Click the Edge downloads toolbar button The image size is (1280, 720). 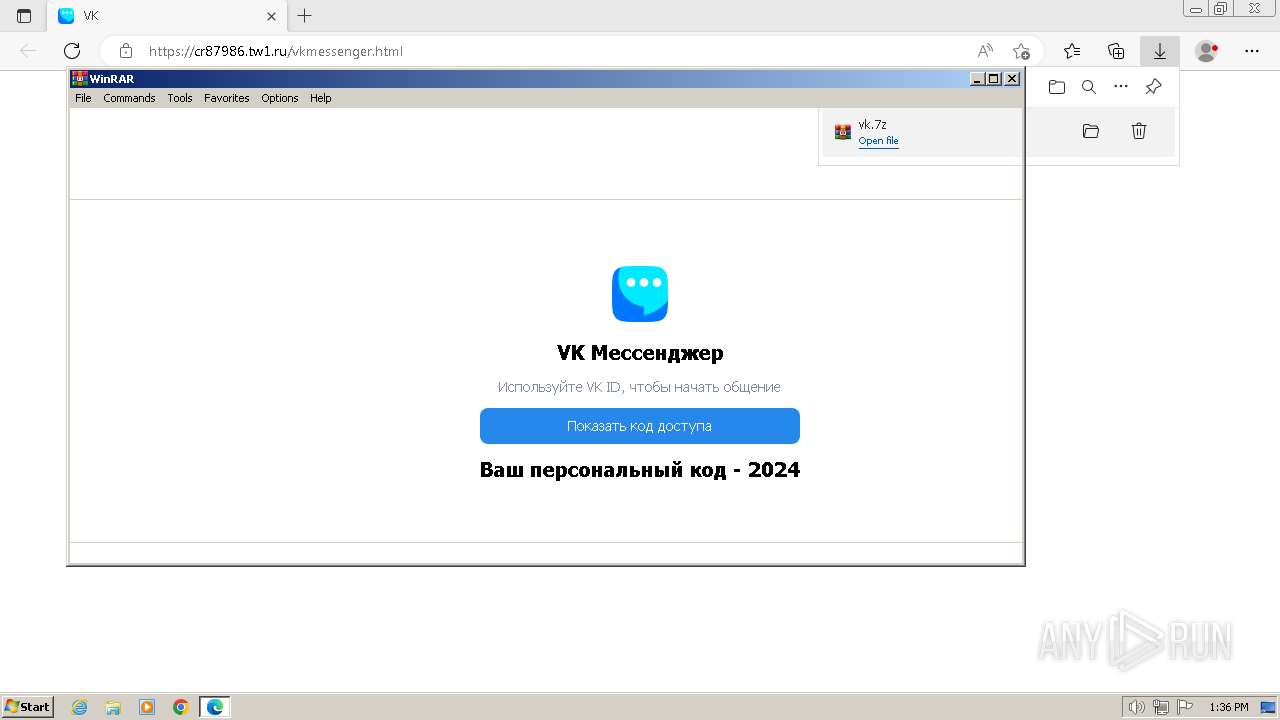click(1160, 51)
